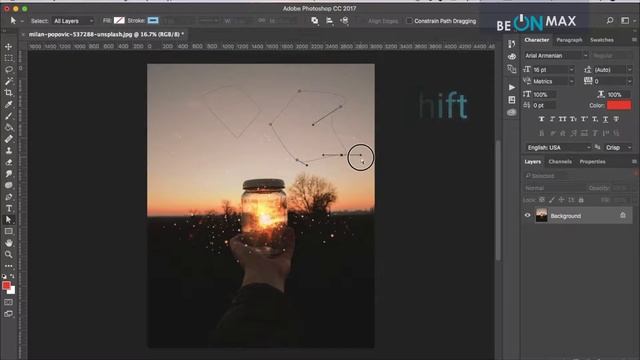This screenshot has width=640, height=360.
Task: Toggle Small Caps style
Action: tap(573, 119)
